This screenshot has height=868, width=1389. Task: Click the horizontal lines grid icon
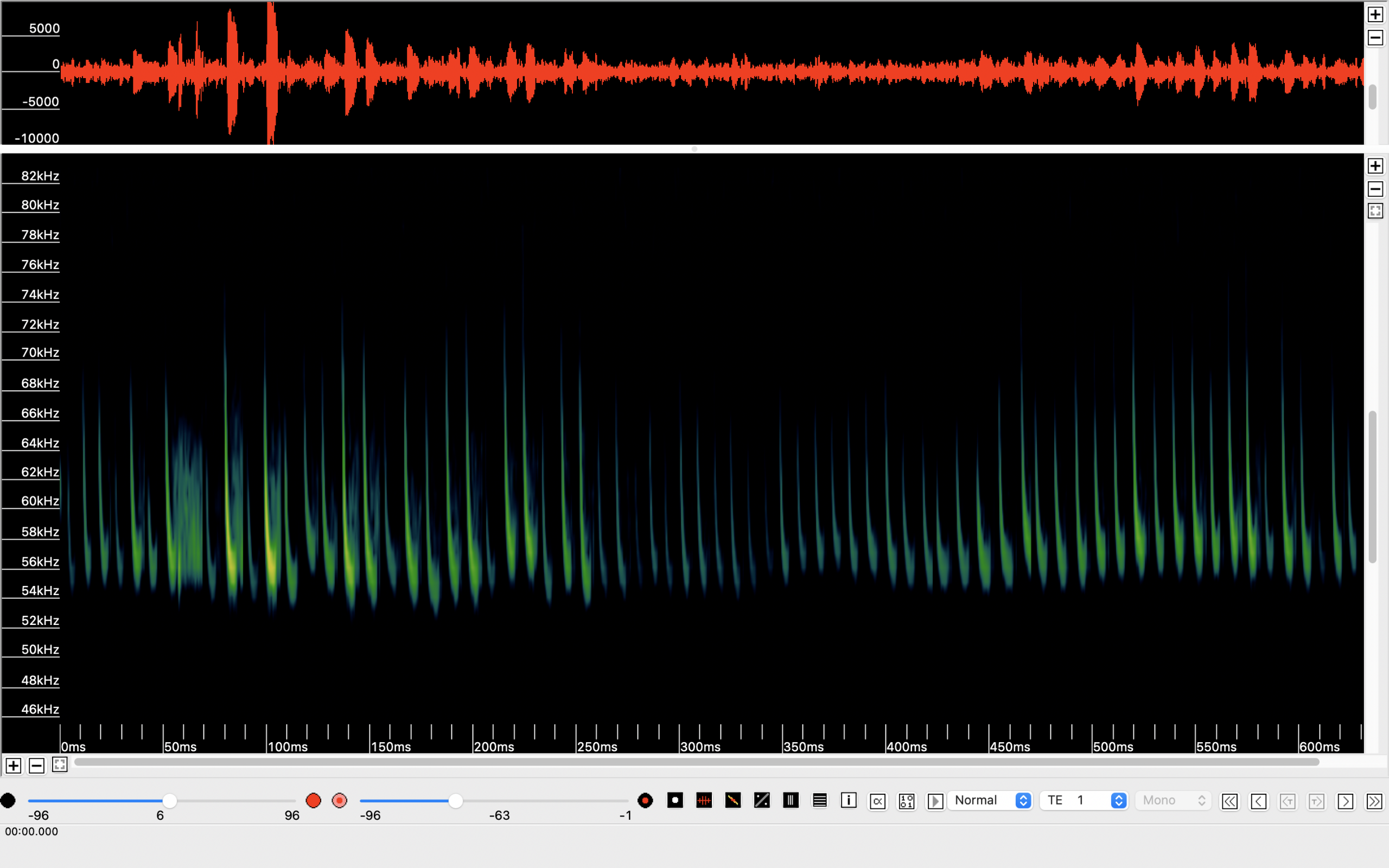tap(820, 800)
